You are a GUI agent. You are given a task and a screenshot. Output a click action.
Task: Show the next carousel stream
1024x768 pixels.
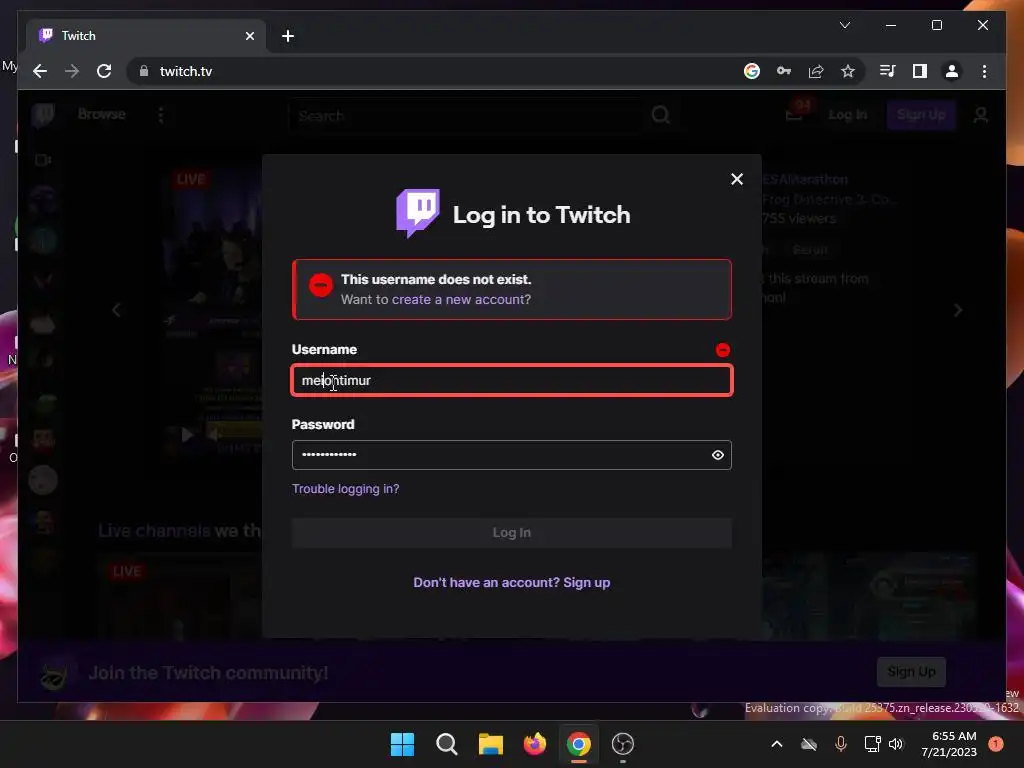tap(957, 310)
